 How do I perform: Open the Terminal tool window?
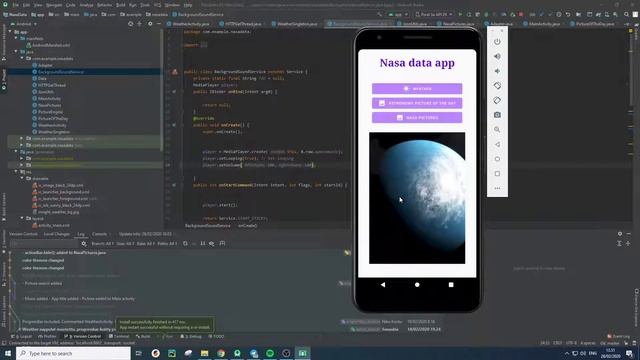point(119,336)
